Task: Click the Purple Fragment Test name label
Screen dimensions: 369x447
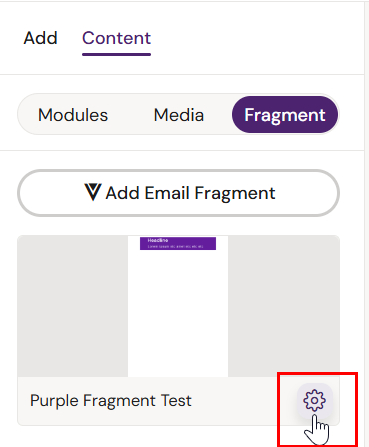Action: click(111, 400)
